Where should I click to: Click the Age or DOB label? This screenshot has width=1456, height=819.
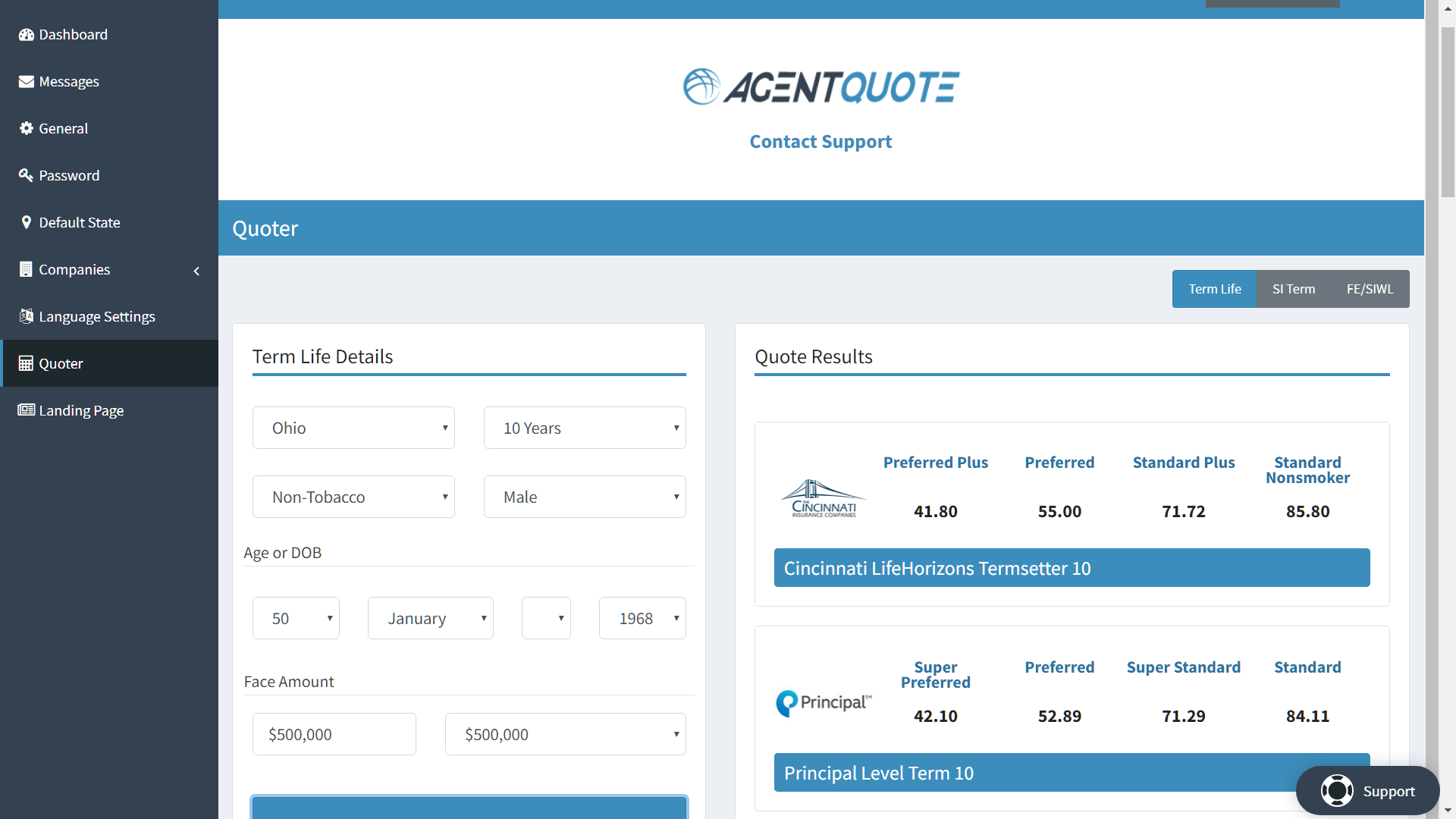(282, 553)
